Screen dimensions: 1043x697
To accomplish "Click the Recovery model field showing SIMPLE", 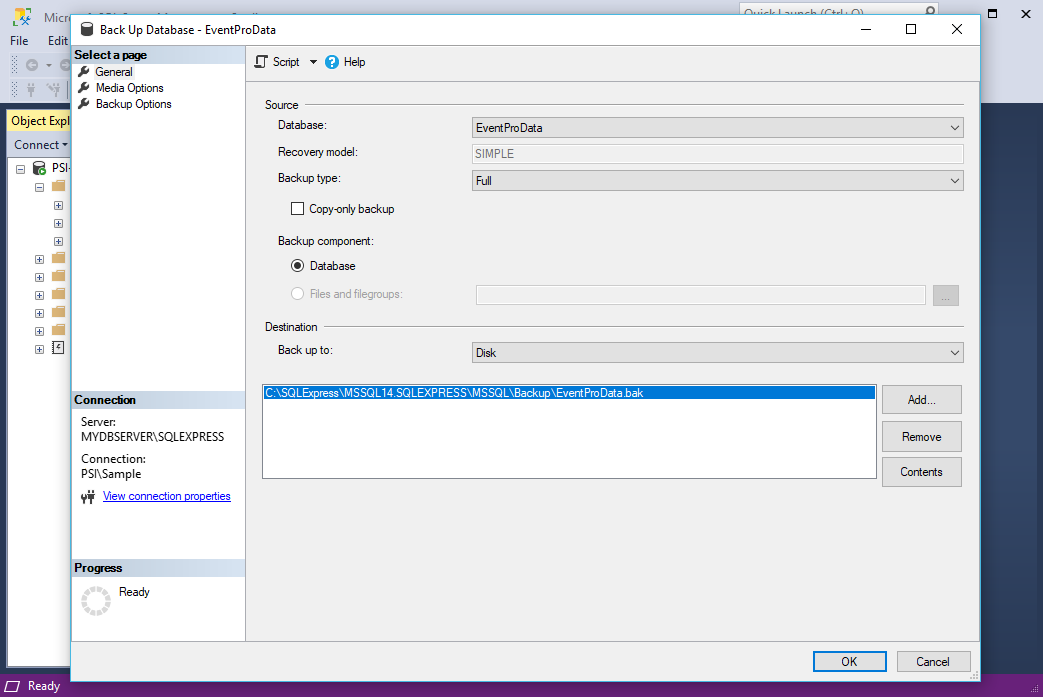I will point(718,154).
